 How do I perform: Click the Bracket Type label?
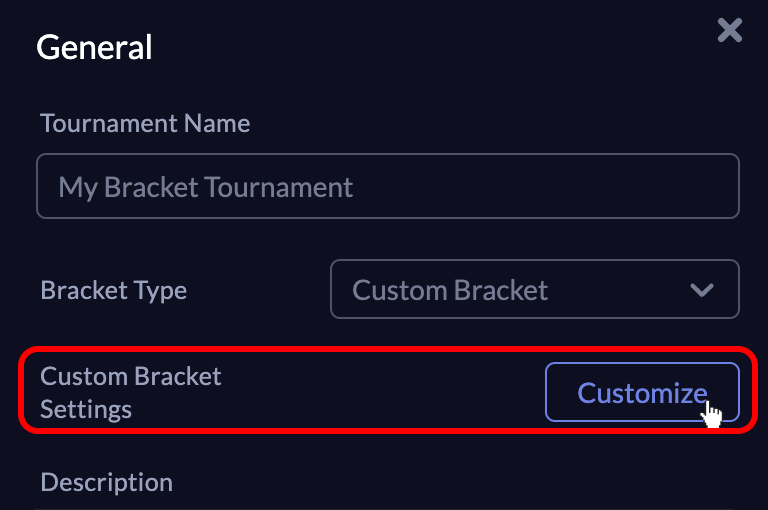114,291
